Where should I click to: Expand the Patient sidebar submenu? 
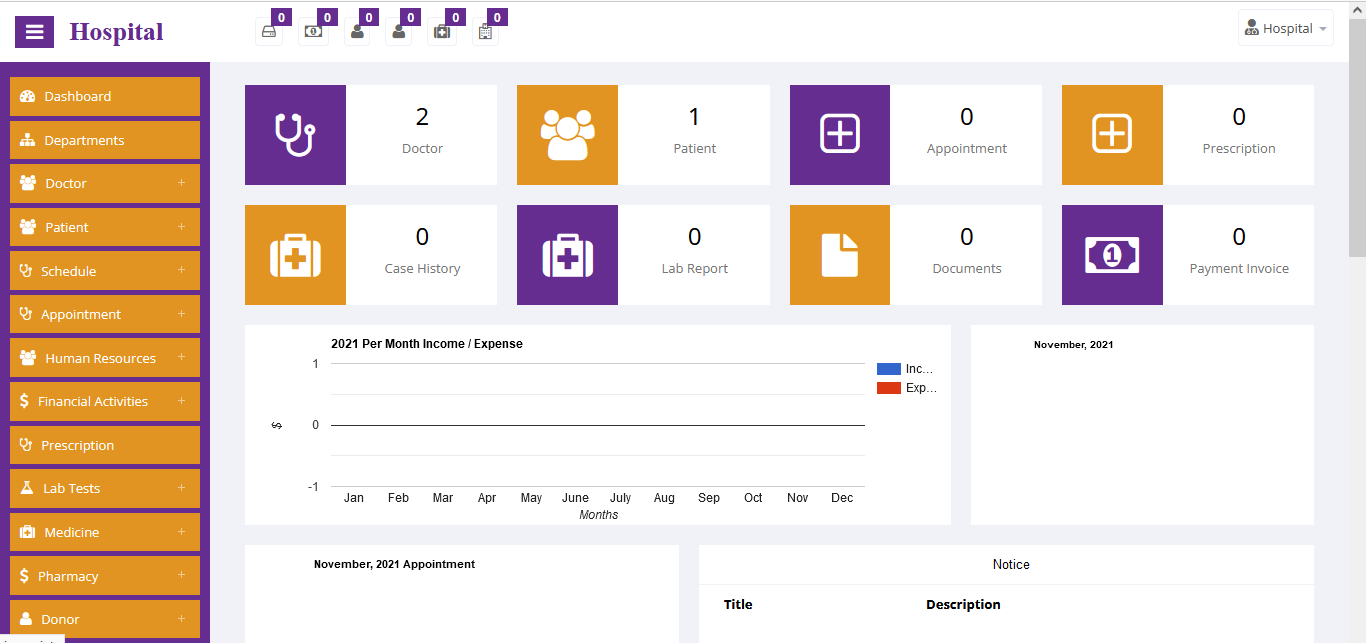(x=181, y=227)
